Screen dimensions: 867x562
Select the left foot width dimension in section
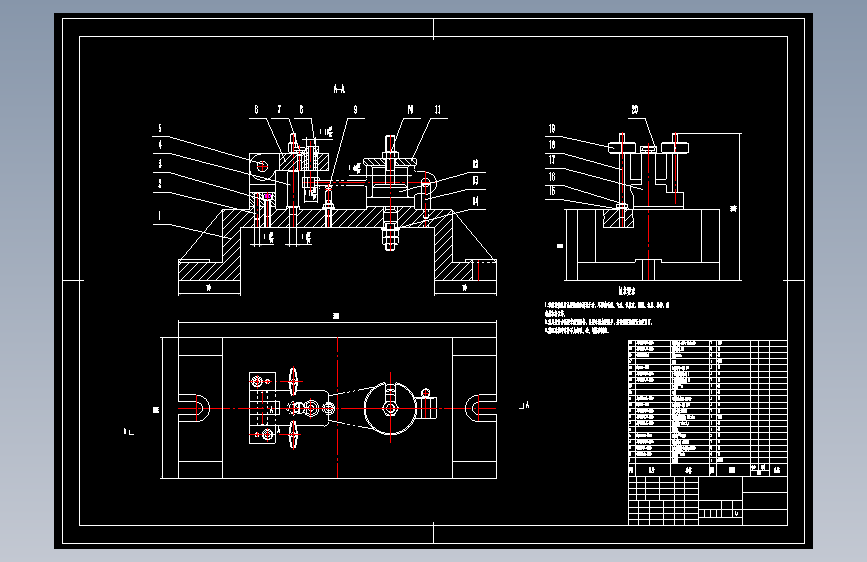click(208, 288)
